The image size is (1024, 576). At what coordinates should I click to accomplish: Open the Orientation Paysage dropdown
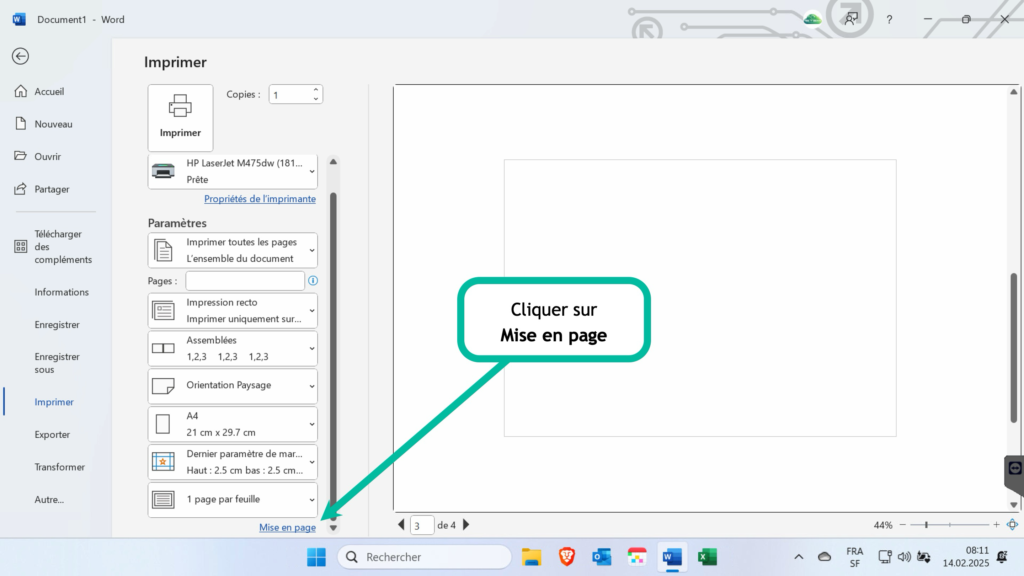coord(232,385)
